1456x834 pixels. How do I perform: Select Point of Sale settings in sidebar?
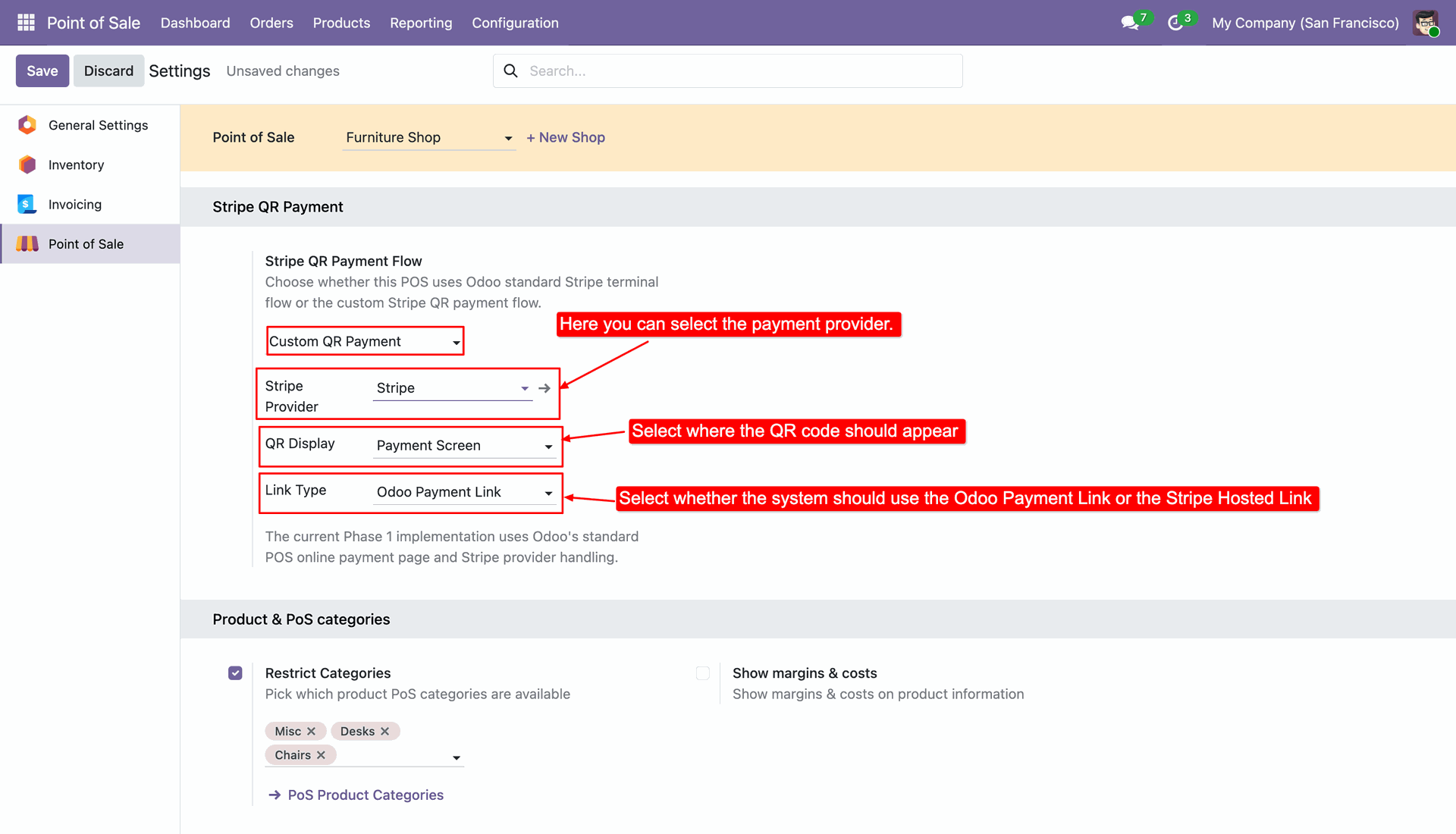[90, 243]
